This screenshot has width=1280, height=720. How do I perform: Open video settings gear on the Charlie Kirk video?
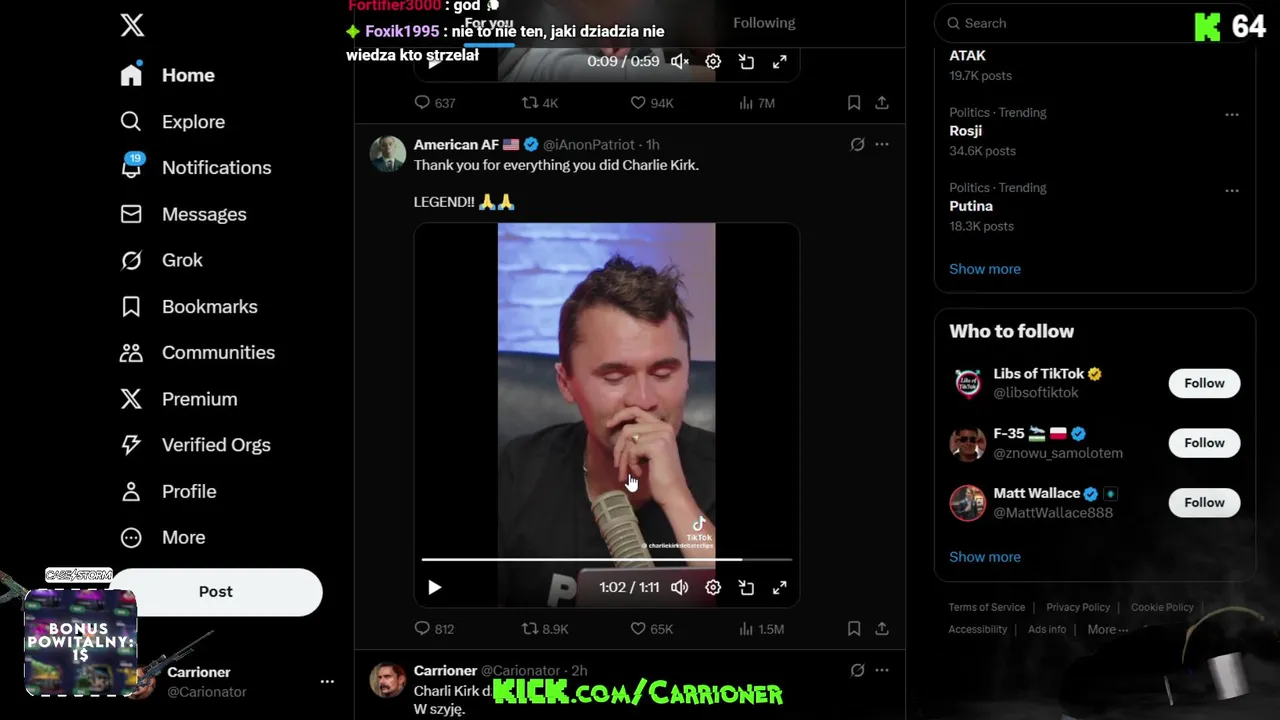[x=713, y=588]
